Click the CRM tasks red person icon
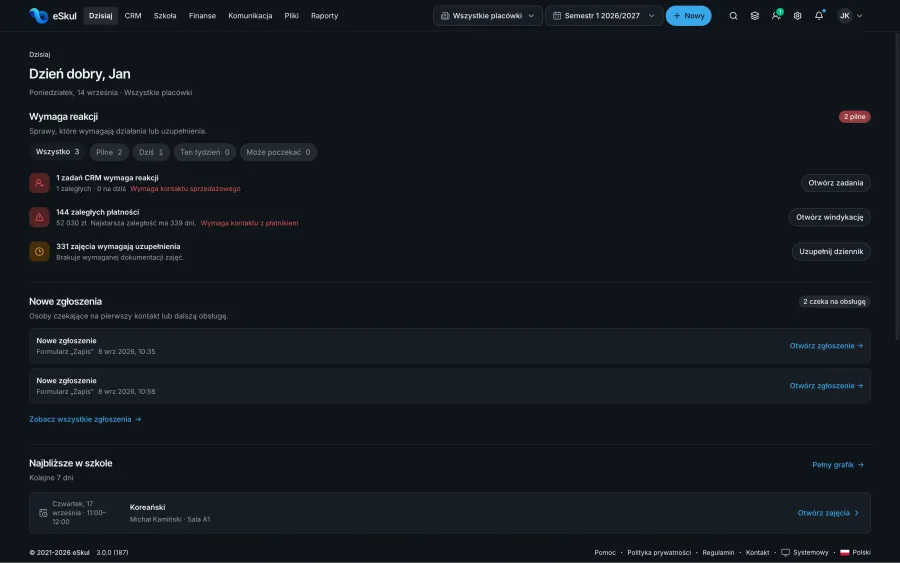 (x=39, y=183)
